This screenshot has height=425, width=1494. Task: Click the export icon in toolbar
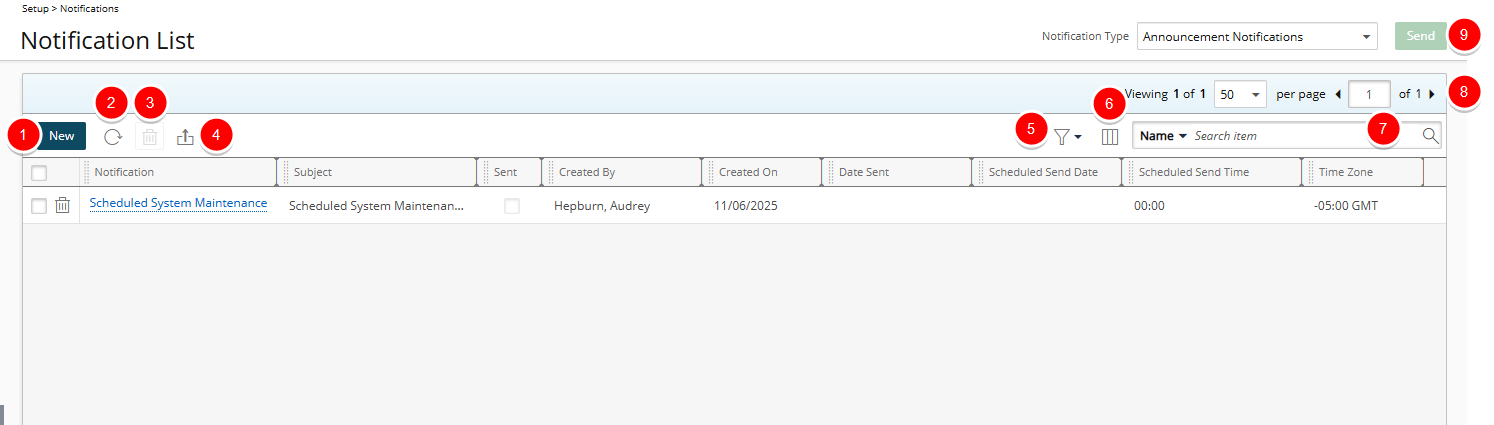185,137
